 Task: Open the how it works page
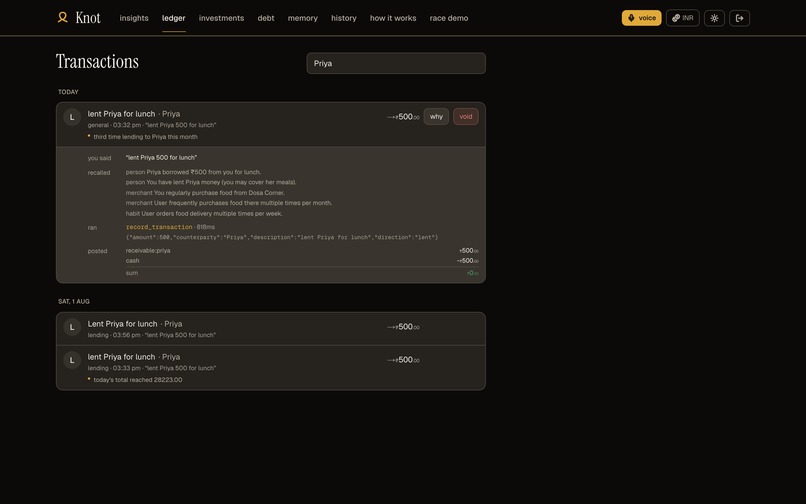[x=393, y=18]
